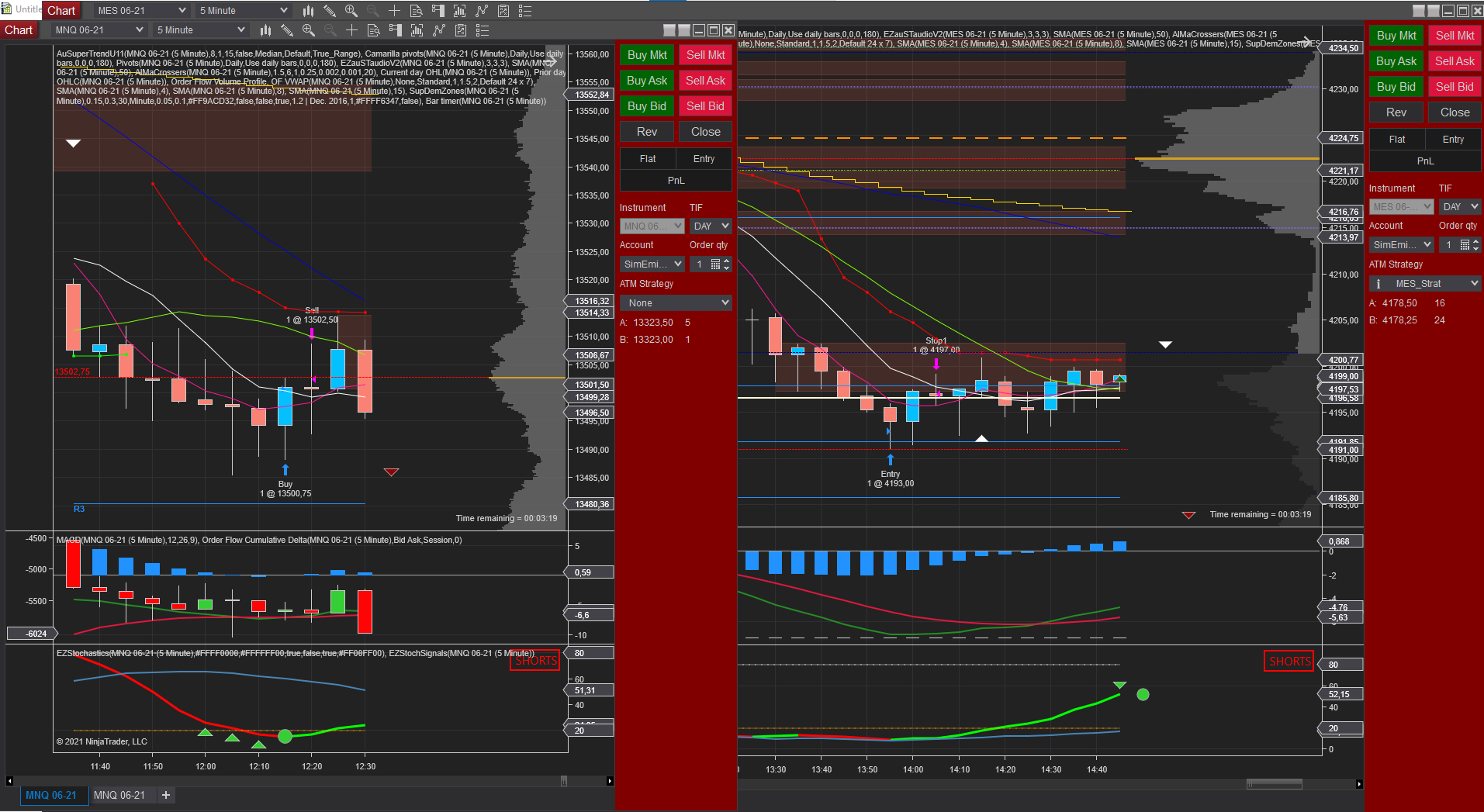This screenshot has width=1484, height=812.
Task: Click Rev in MES Chart Trader
Action: 1396,112
